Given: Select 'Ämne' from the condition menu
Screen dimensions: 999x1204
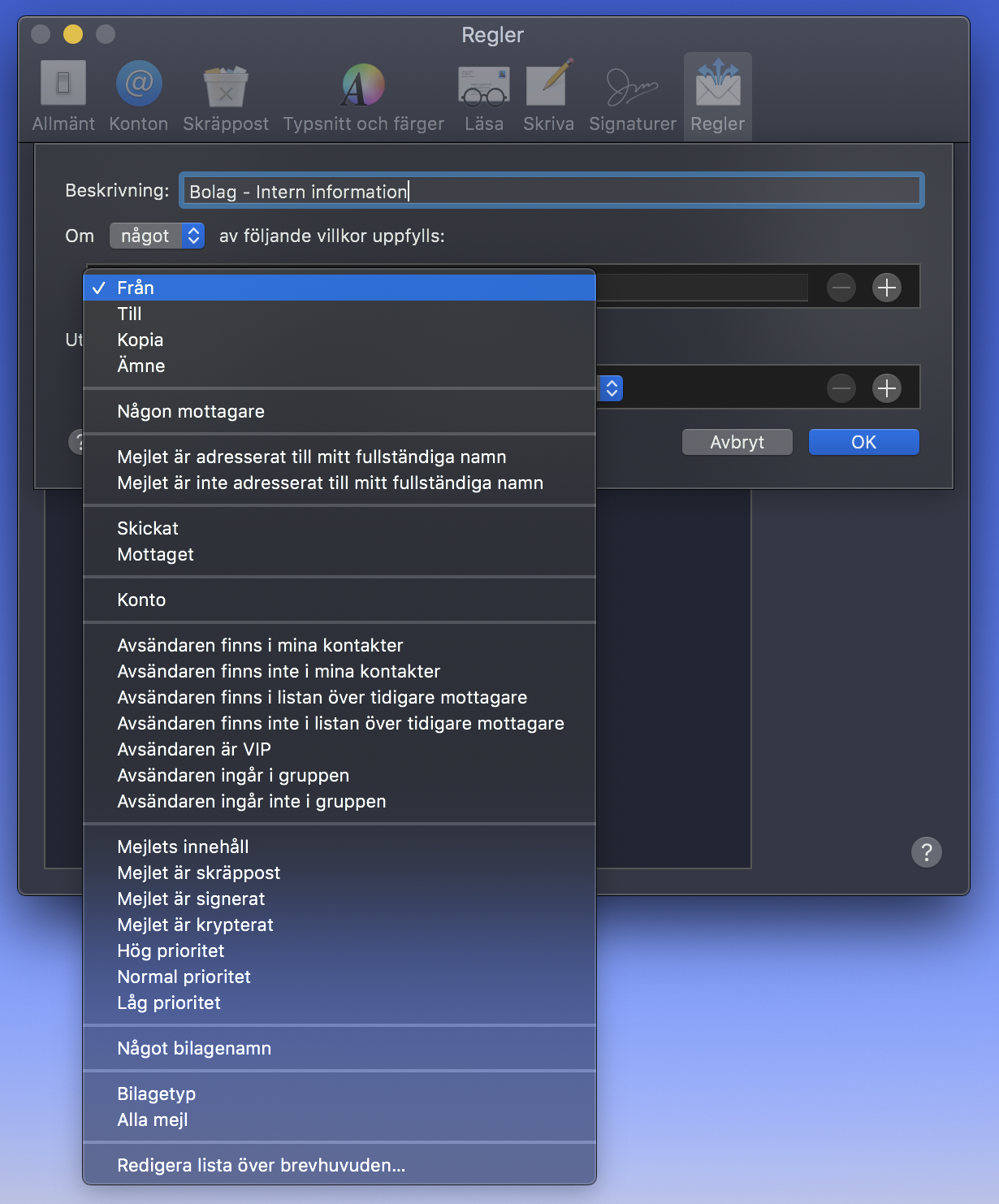Looking at the screenshot, I should [141, 366].
